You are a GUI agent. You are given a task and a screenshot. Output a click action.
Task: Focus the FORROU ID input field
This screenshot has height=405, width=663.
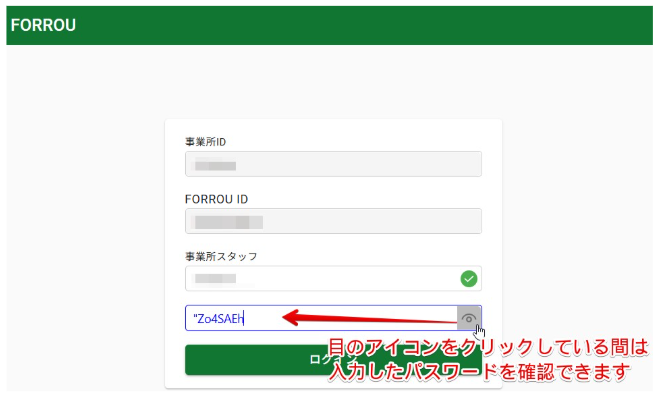click(x=333, y=221)
